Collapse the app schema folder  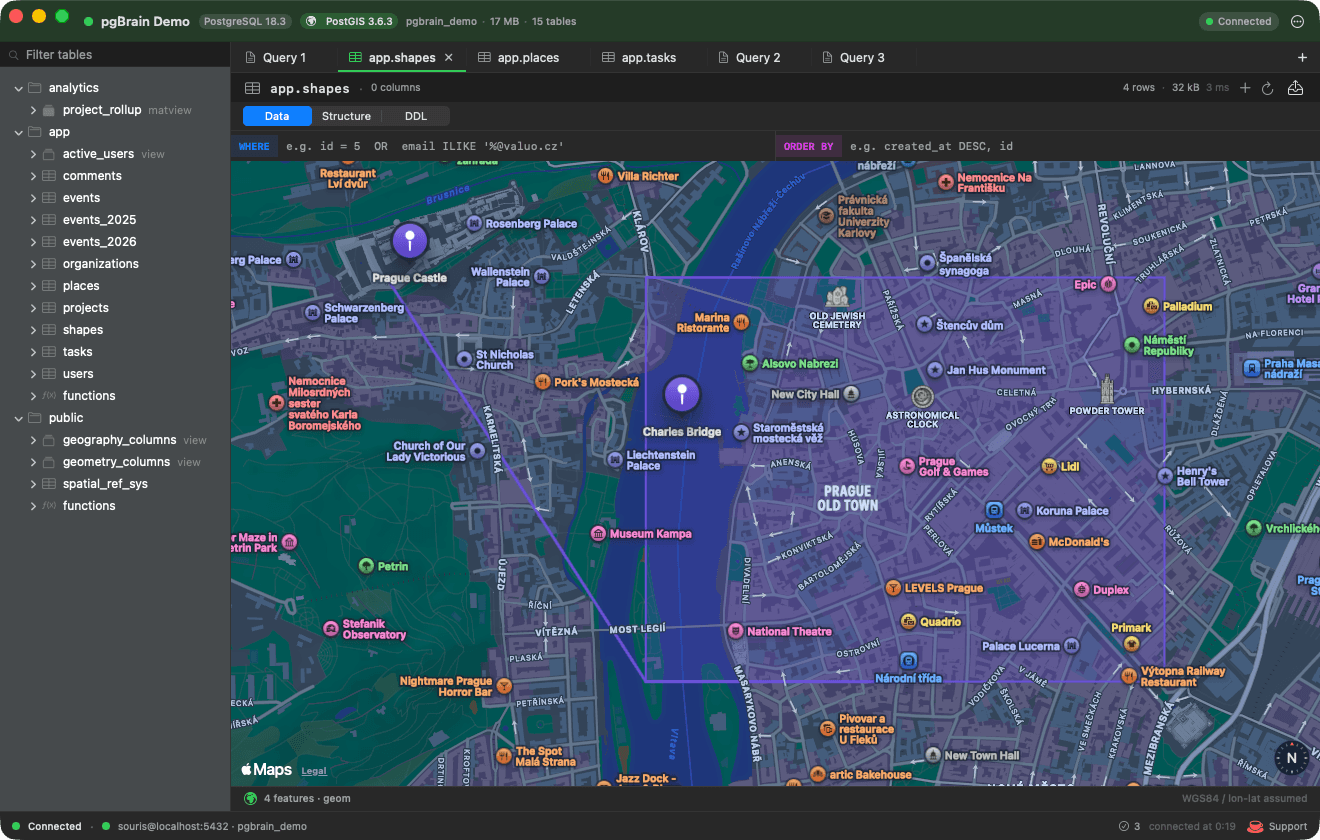tap(18, 132)
